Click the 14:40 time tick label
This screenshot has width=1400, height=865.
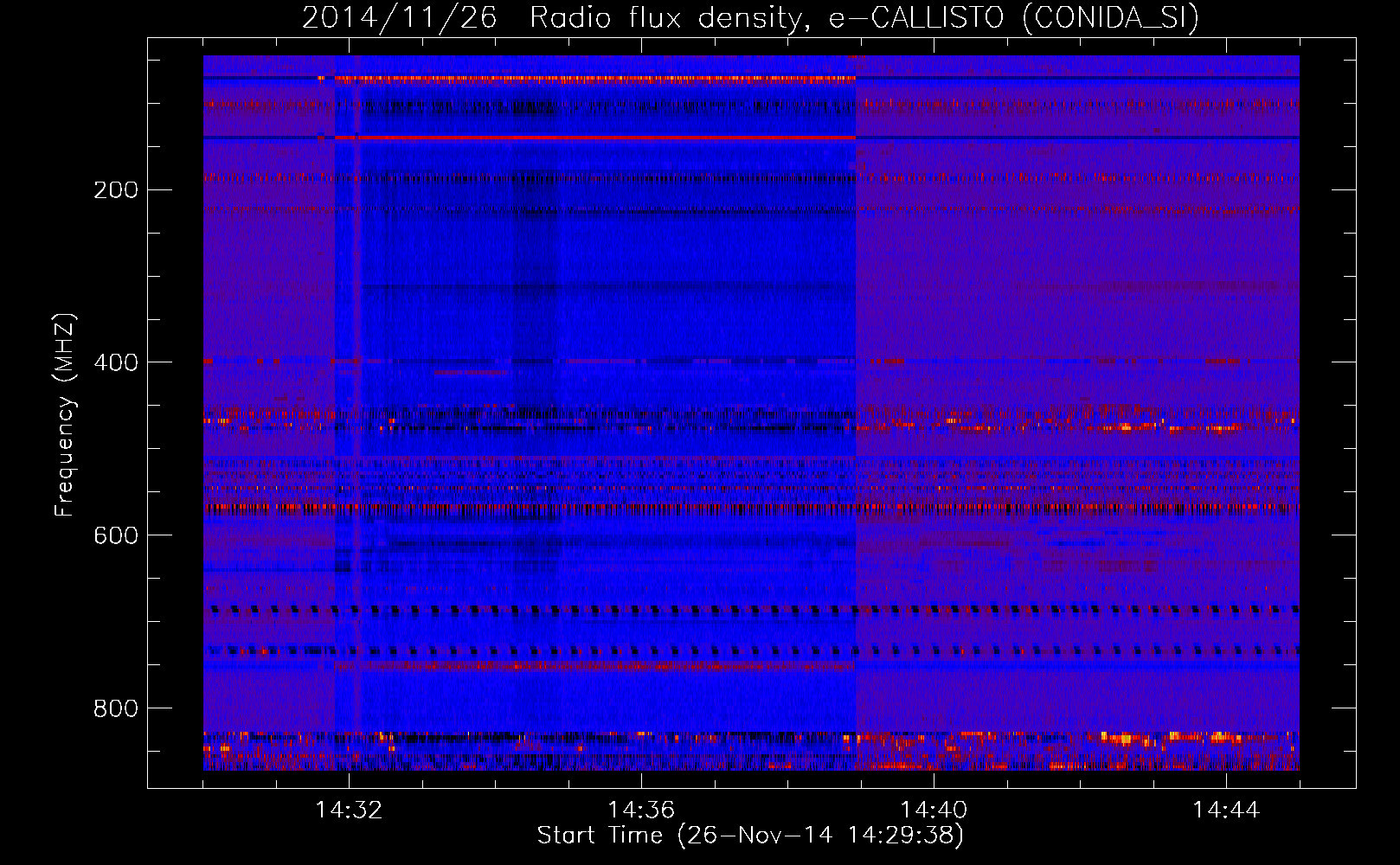click(934, 810)
